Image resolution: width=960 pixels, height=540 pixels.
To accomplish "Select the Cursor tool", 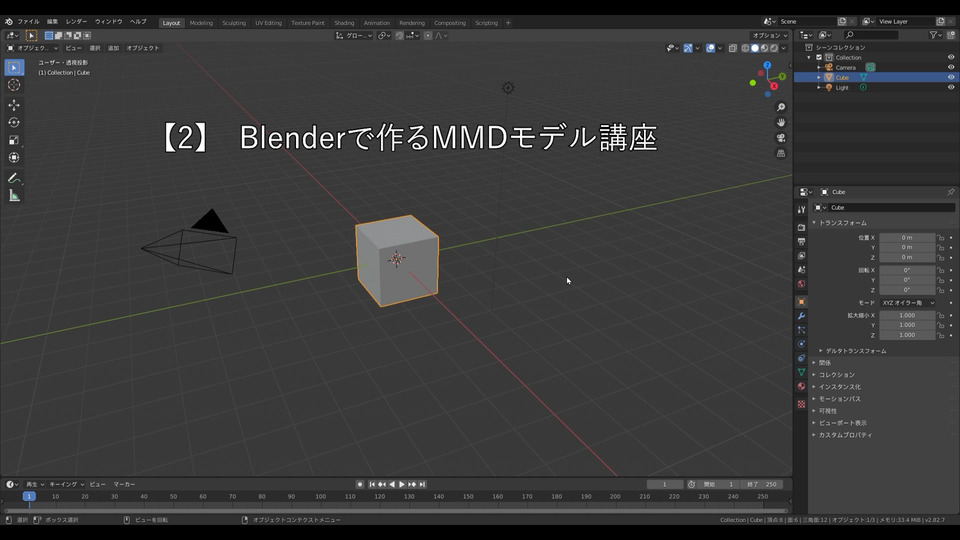I will pos(14,85).
